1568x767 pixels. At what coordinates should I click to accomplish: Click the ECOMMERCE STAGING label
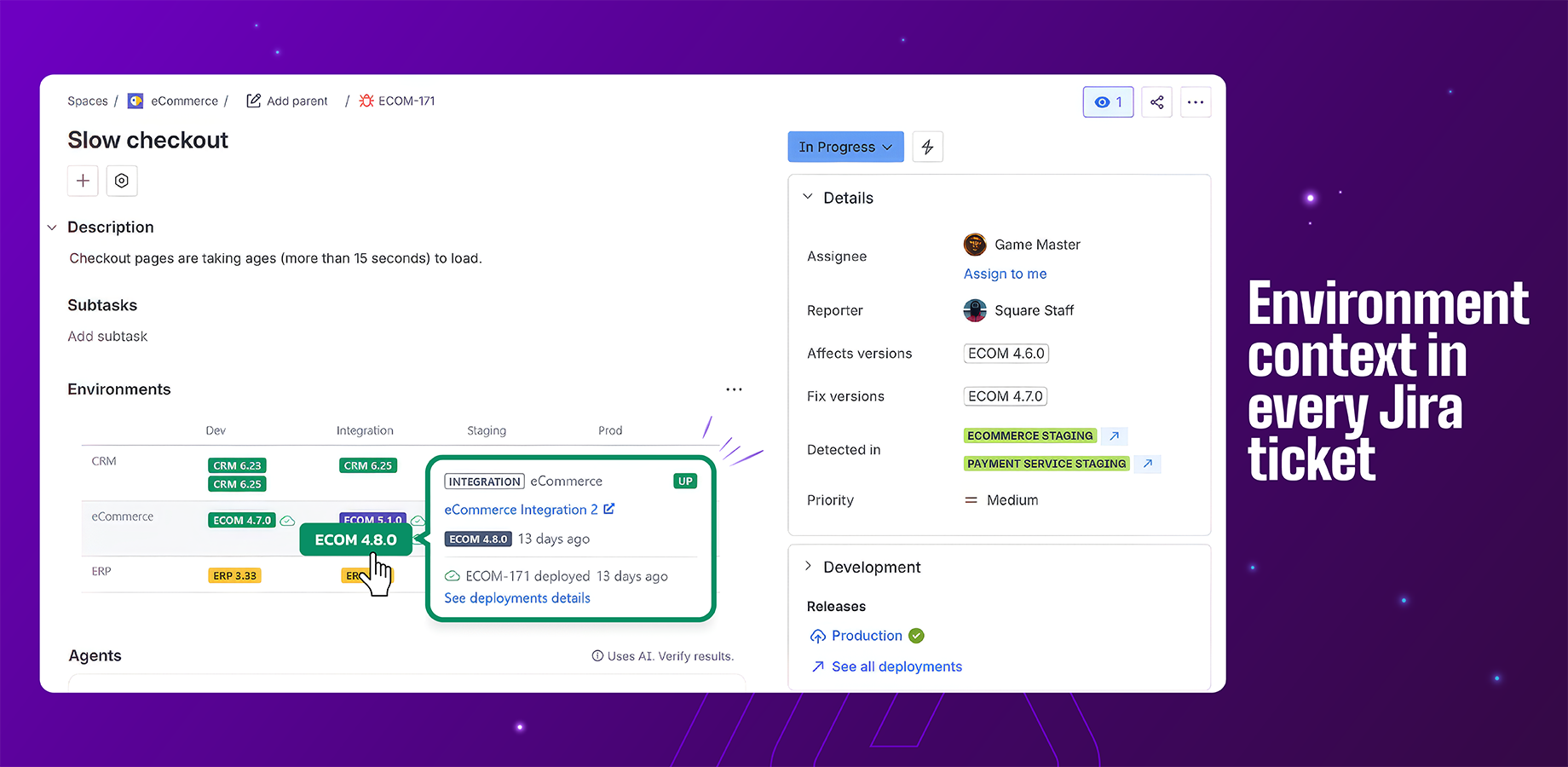pyautogui.click(x=1029, y=435)
